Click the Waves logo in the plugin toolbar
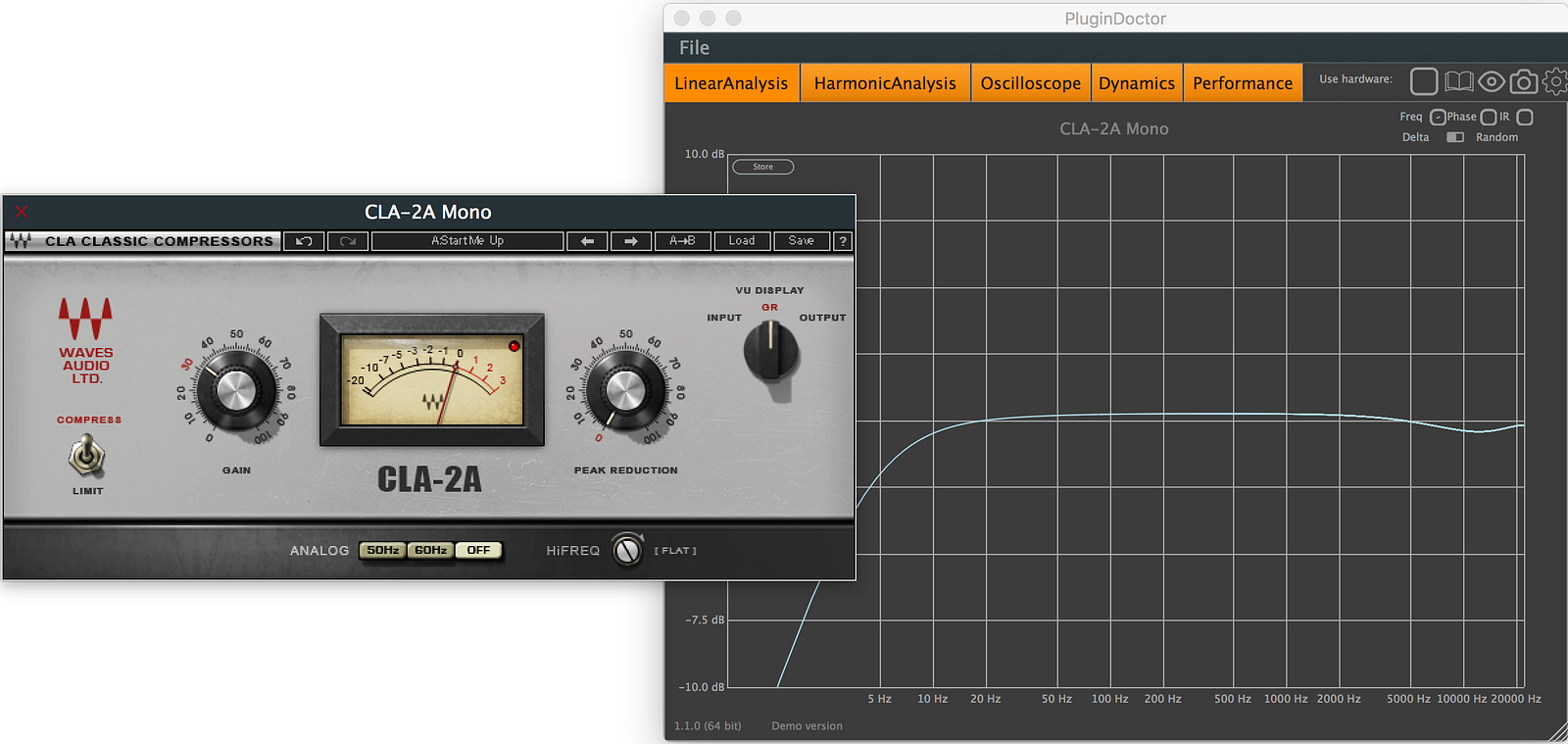The image size is (1568, 744). coord(21,240)
